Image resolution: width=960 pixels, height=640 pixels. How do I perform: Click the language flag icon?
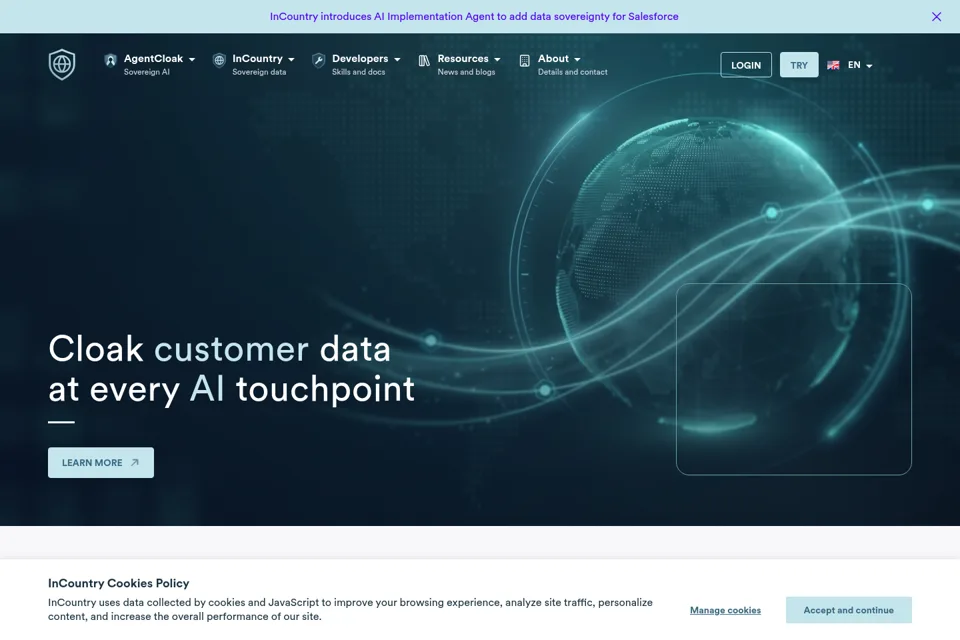[833, 65]
